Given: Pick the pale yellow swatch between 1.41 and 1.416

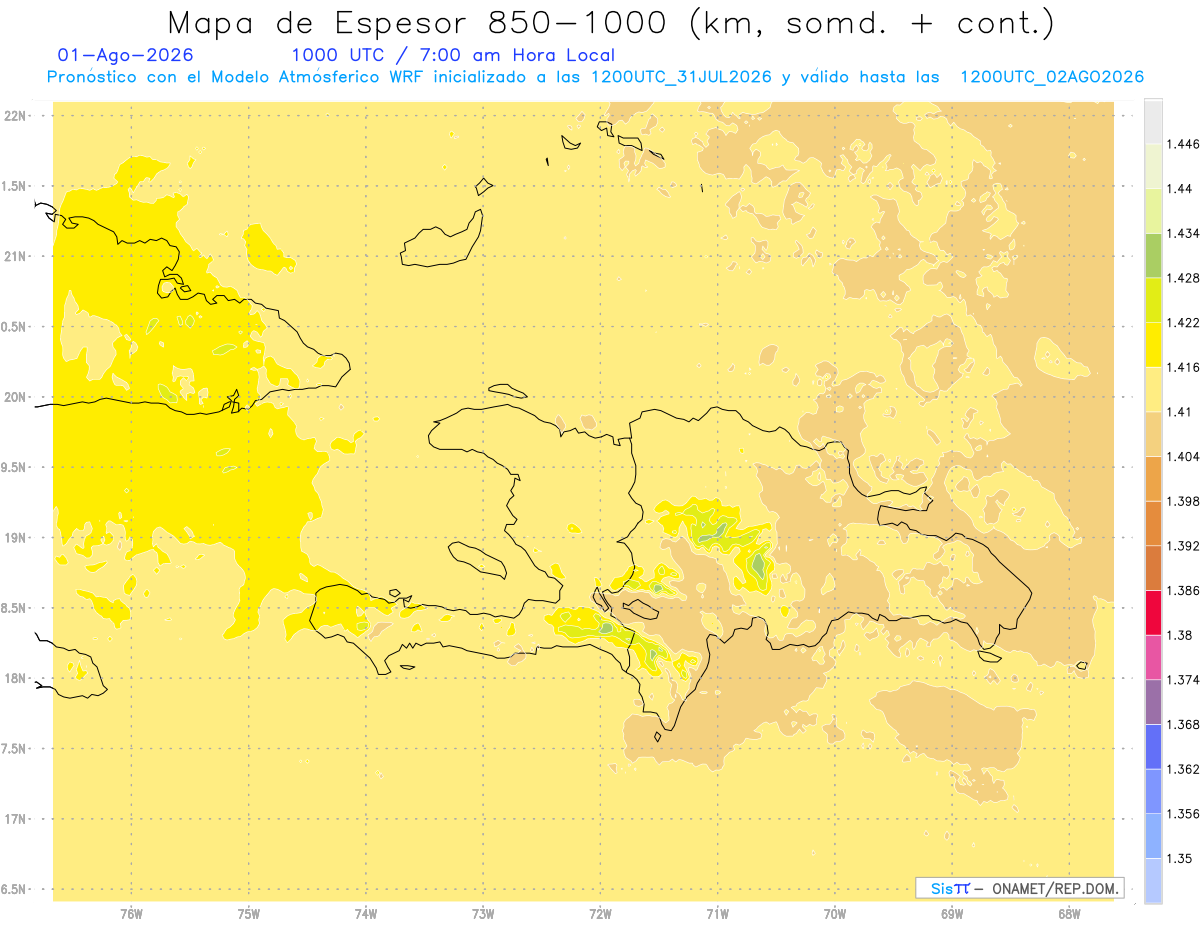Looking at the screenshot, I should pos(1153,389).
